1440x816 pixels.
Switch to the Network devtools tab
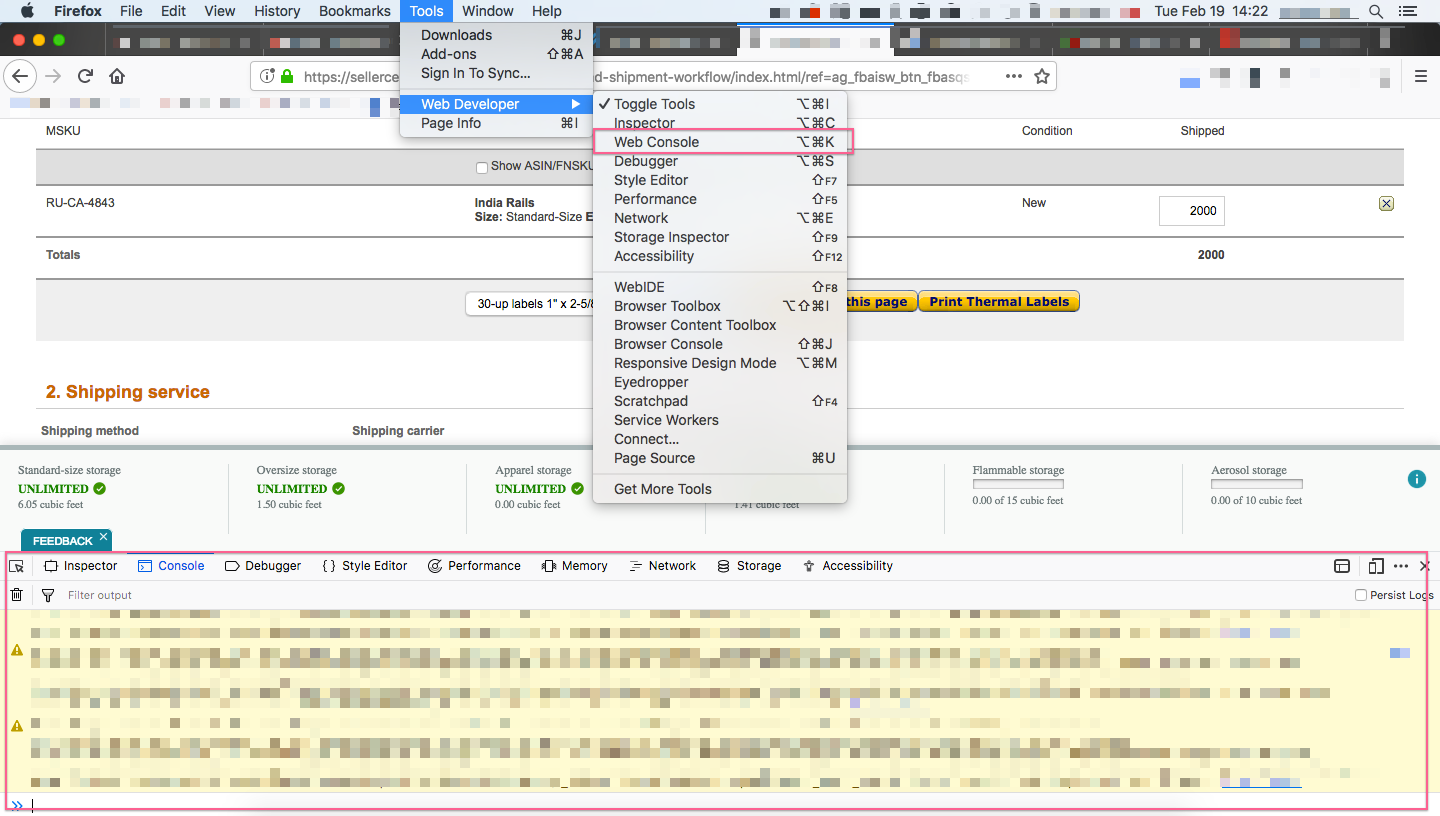coord(663,566)
